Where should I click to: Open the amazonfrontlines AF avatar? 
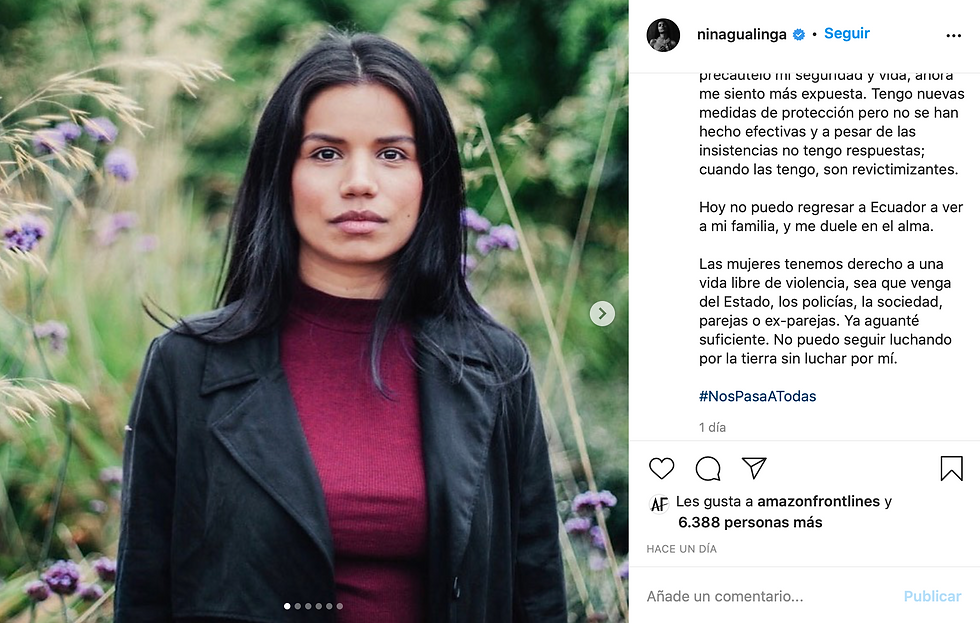pyautogui.click(x=659, y=504)
